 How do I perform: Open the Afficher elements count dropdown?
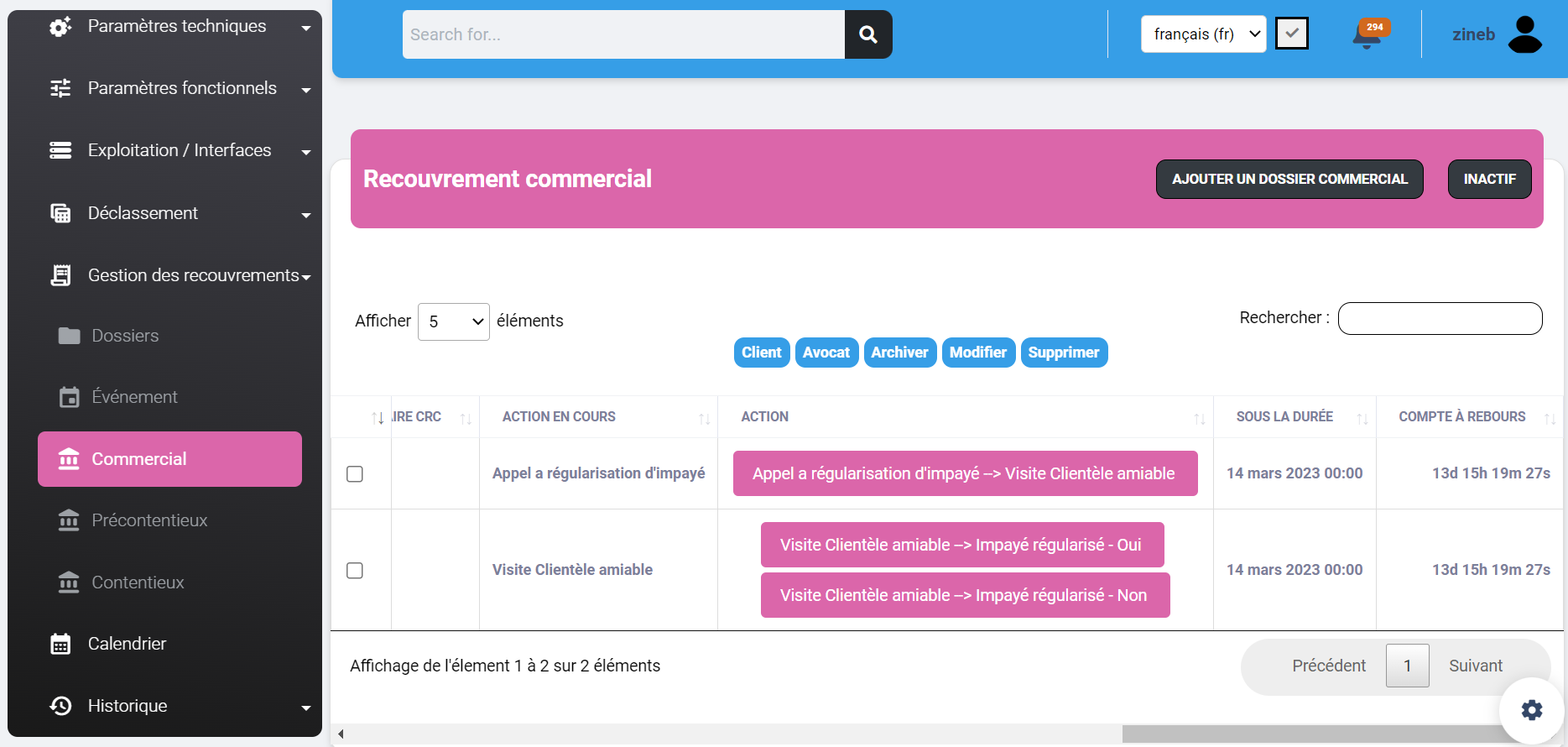453,321
